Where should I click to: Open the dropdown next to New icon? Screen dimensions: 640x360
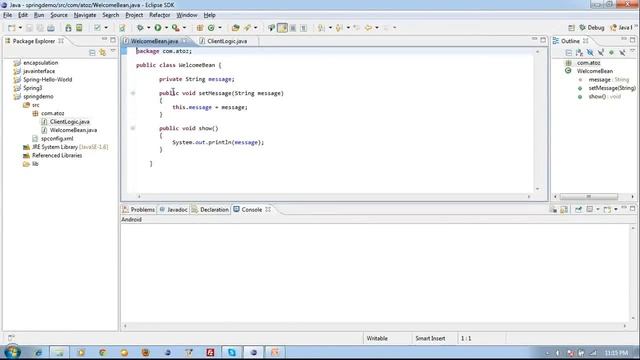pos(20,28)
